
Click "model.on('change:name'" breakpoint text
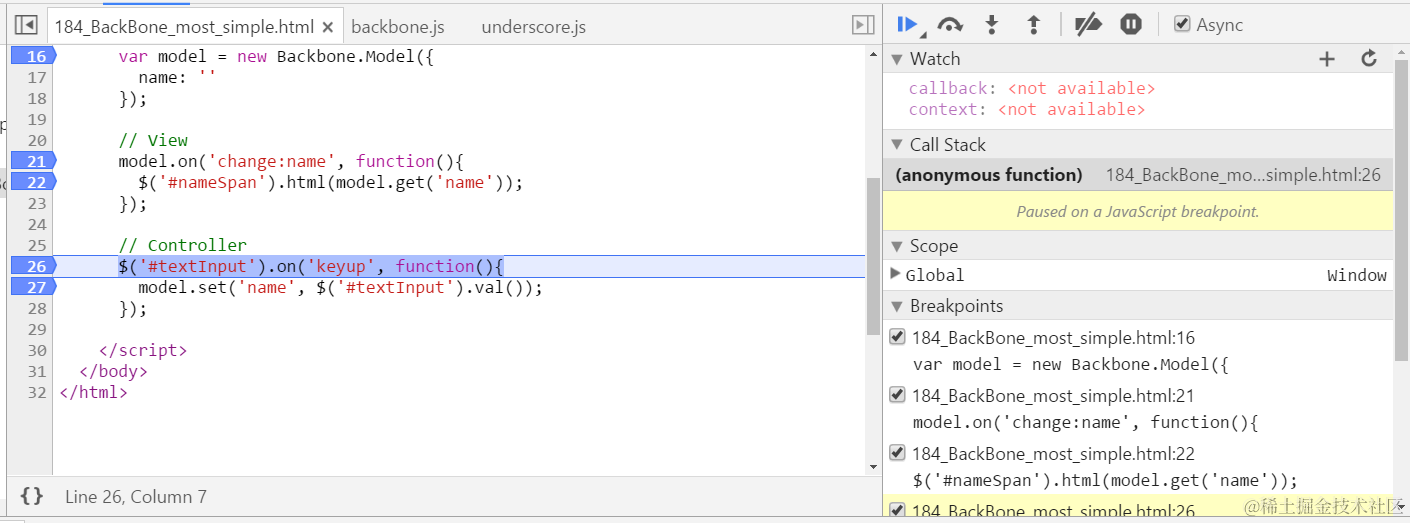(x=1085, y=422)
